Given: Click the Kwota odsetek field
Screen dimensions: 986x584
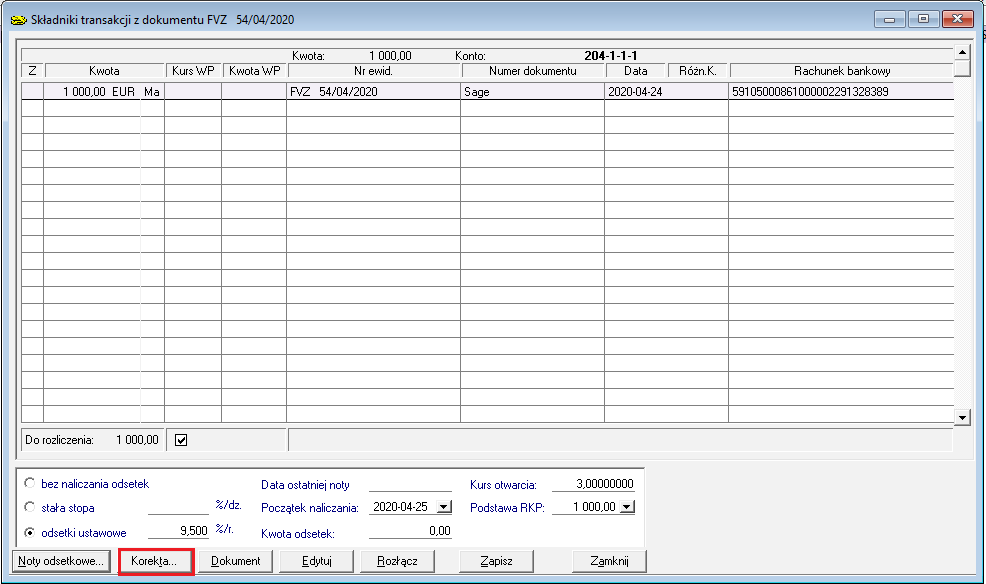Looking at the screenshot, I should pyautogui.click(x=410, y=531).
